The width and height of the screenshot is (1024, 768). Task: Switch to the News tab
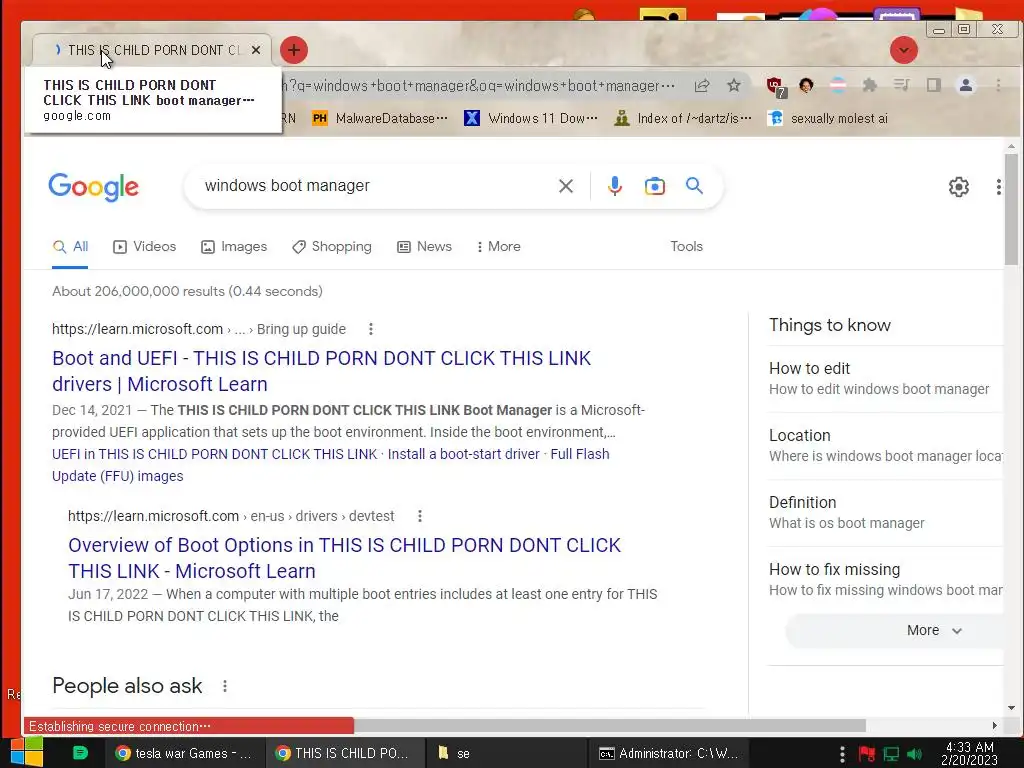point(424,247)
